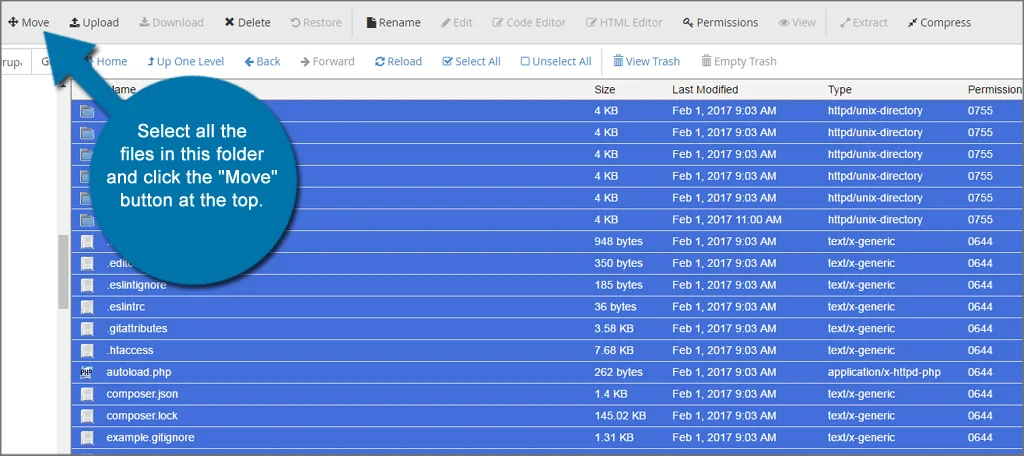This screenshot has width=1024, height=456.
Task: Open the Code Editor
Action: [x=530, y=23]
